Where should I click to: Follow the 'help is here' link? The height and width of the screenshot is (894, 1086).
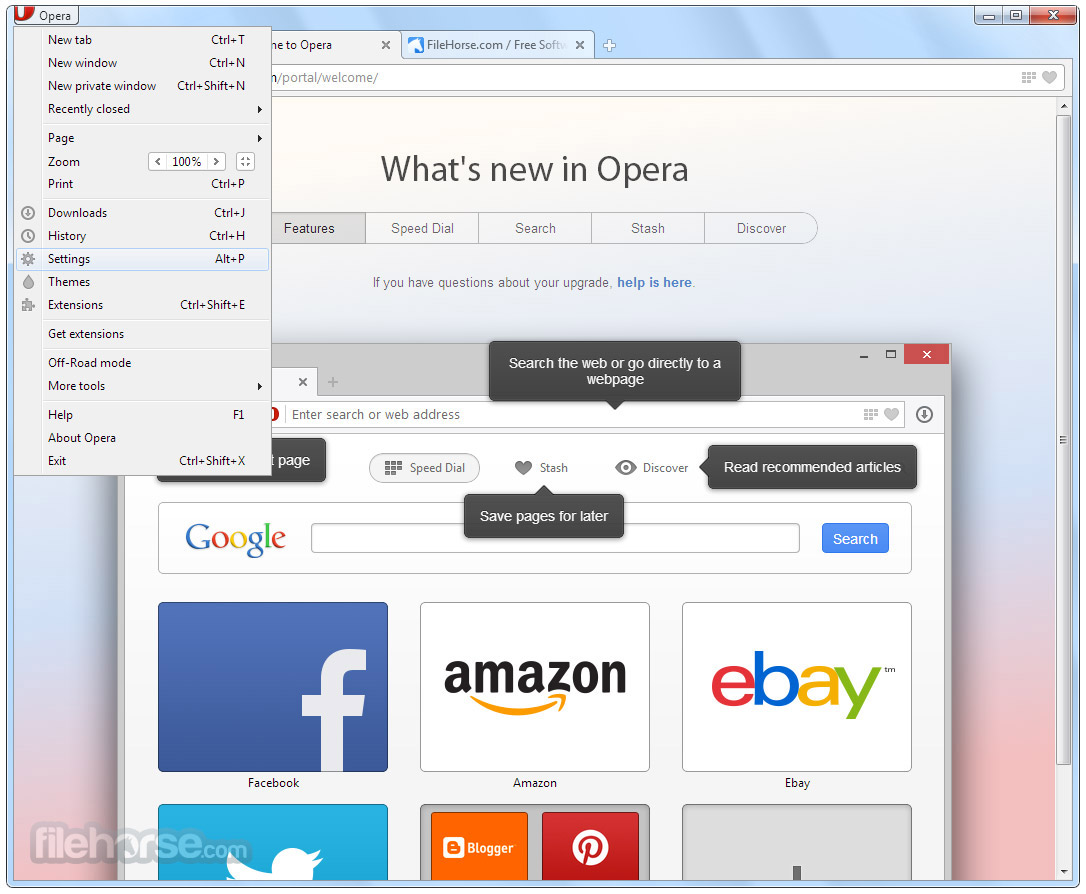655,283
